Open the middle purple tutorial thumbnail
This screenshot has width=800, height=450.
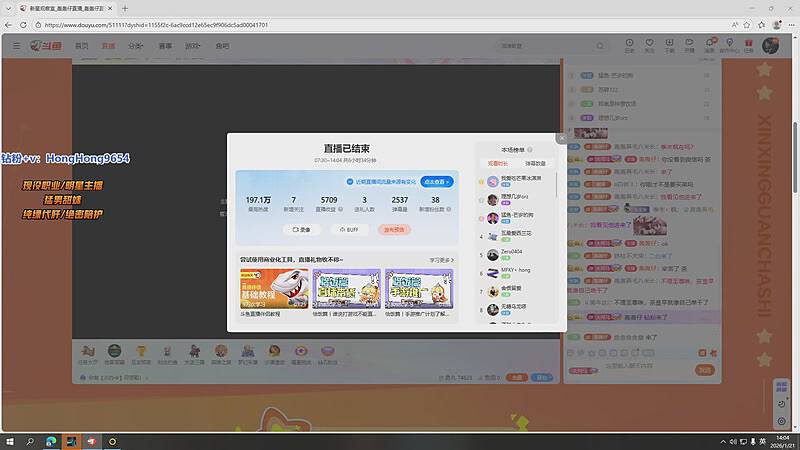point(347,288)
